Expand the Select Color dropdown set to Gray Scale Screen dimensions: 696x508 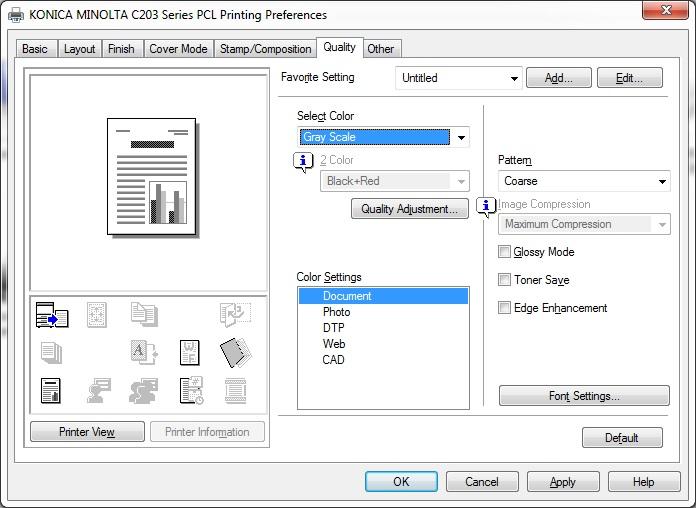[383, 137]
